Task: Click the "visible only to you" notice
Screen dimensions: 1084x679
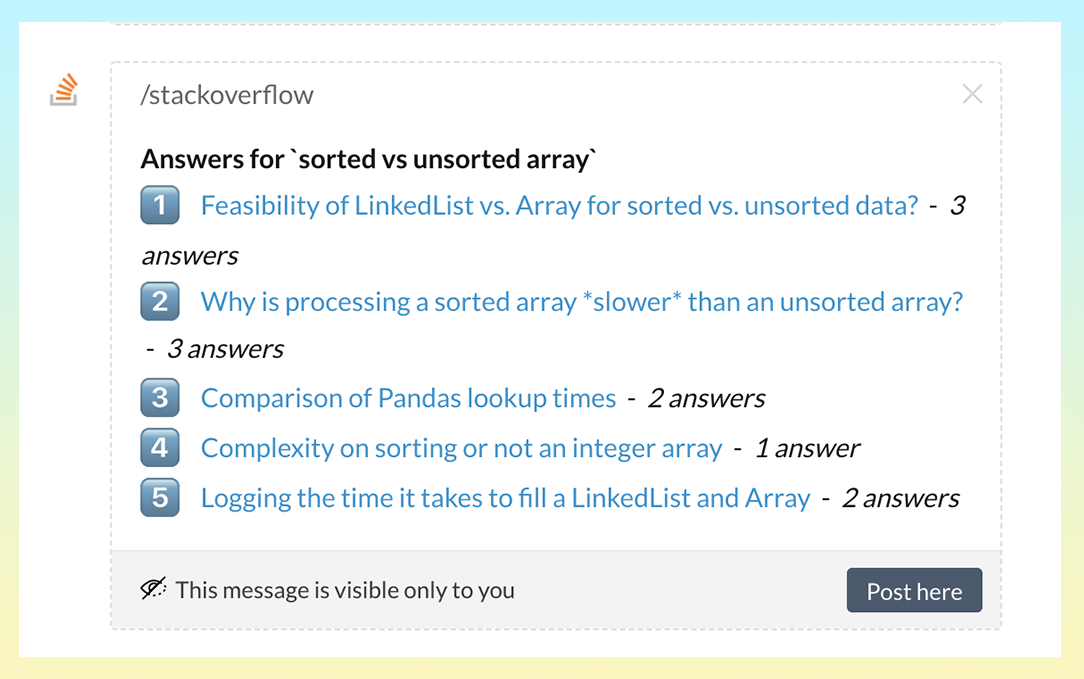Action: (345, 590)
